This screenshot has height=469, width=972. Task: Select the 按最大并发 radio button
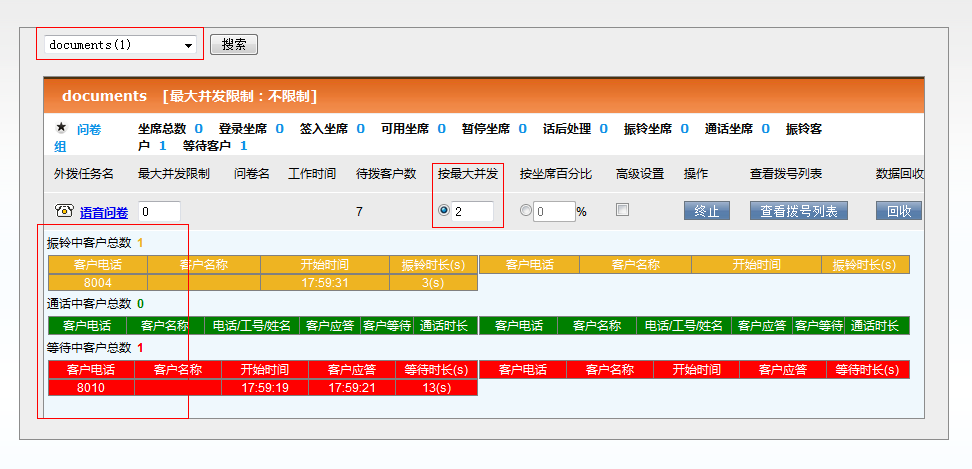pos(444,211)
